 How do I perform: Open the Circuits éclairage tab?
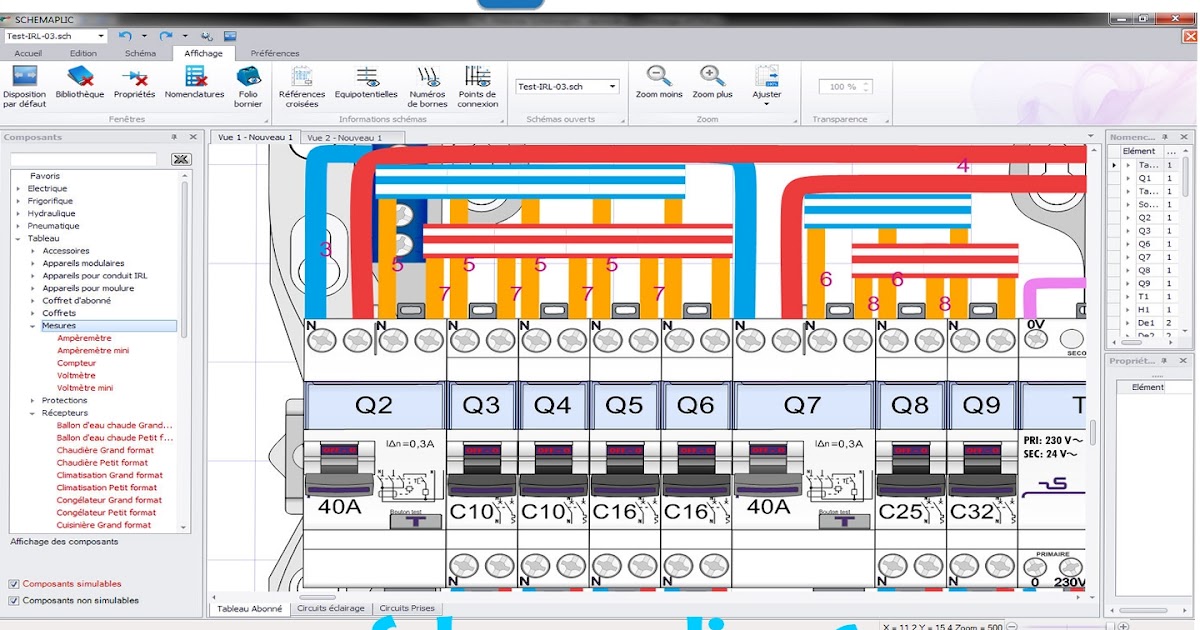click(x=331, y=608)
